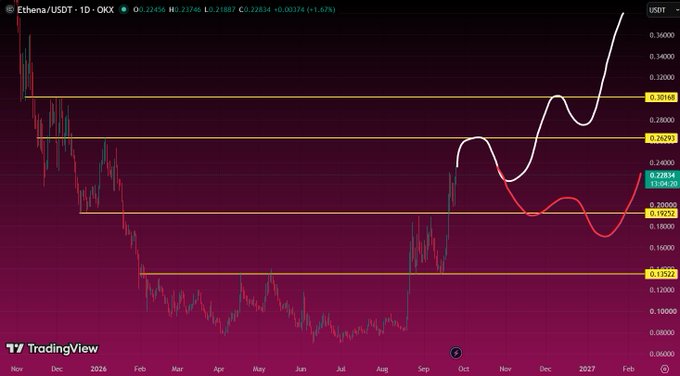Click the Sep label on time axis
Screen dimensions: 680x376
[423, 369]
